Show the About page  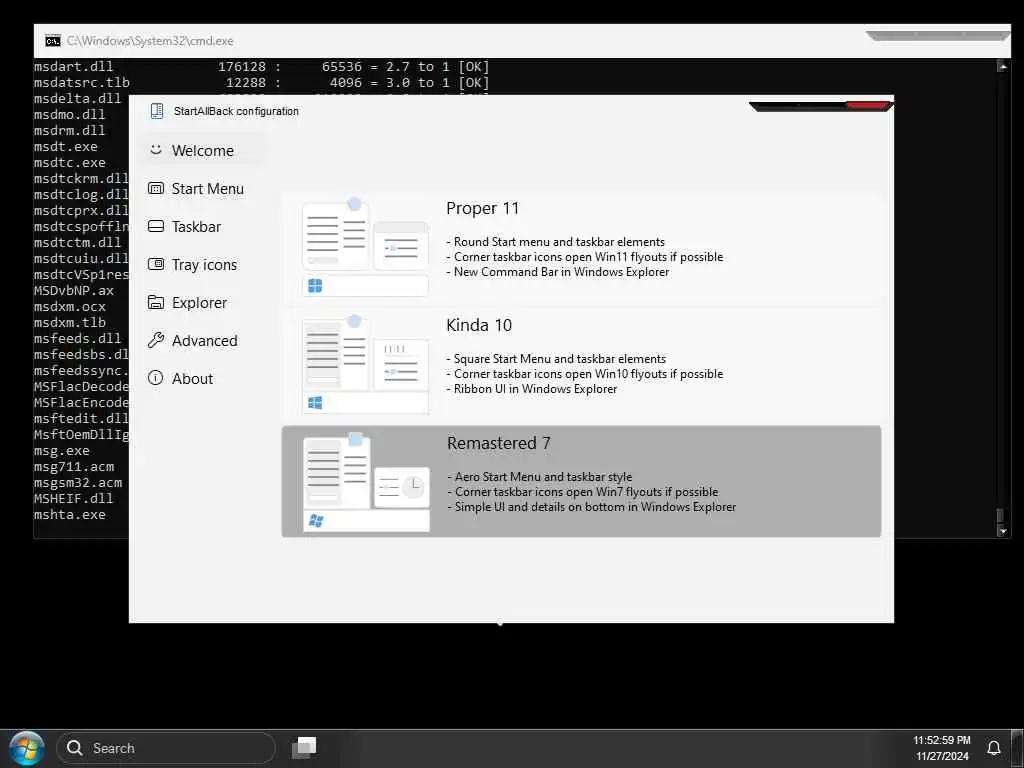[204, 378]
